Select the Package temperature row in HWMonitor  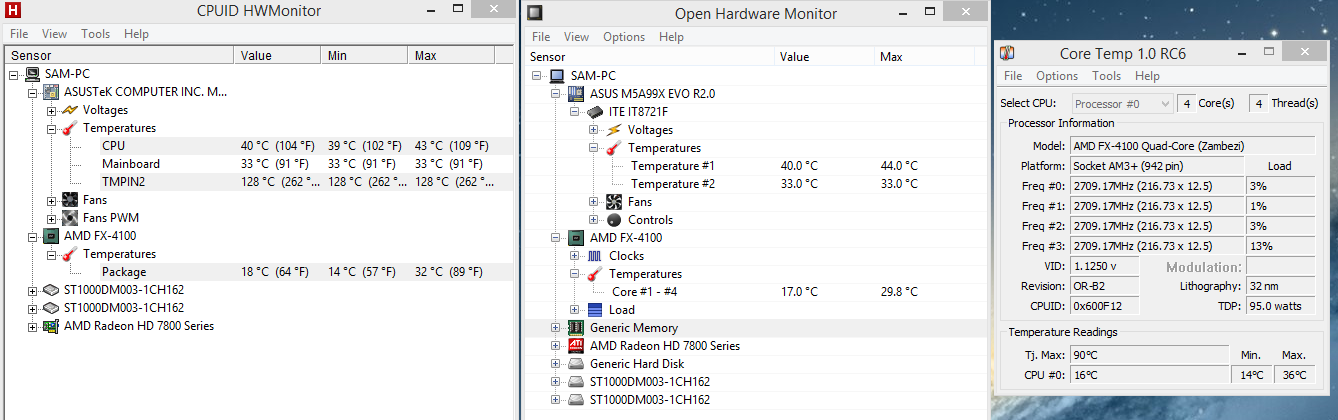point(124,272)
